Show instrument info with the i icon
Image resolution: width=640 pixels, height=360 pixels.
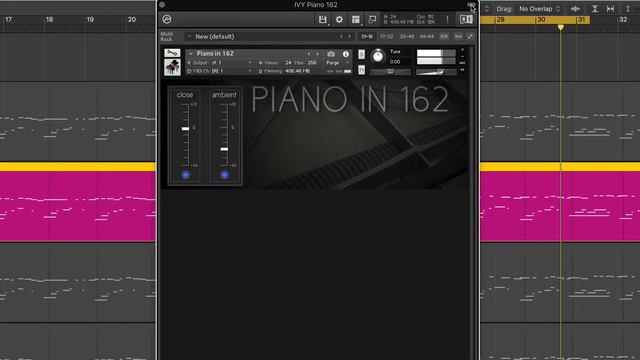346,54
